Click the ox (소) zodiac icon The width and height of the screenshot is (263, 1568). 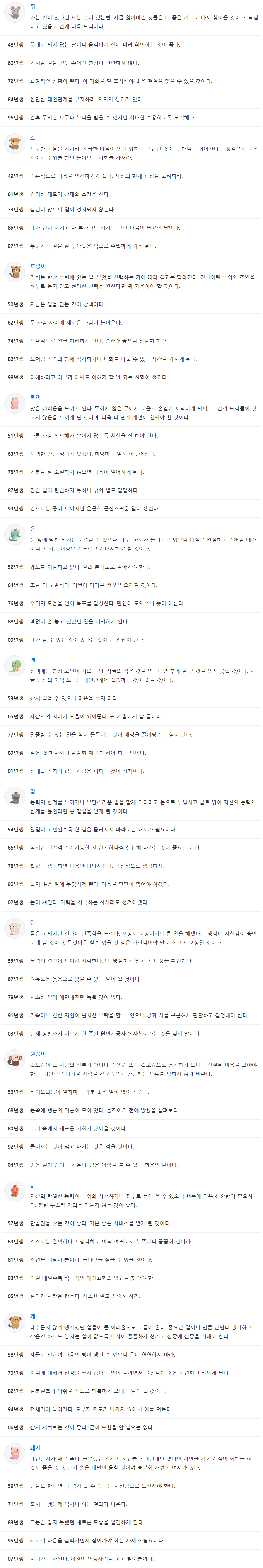[x=14, y=144]
